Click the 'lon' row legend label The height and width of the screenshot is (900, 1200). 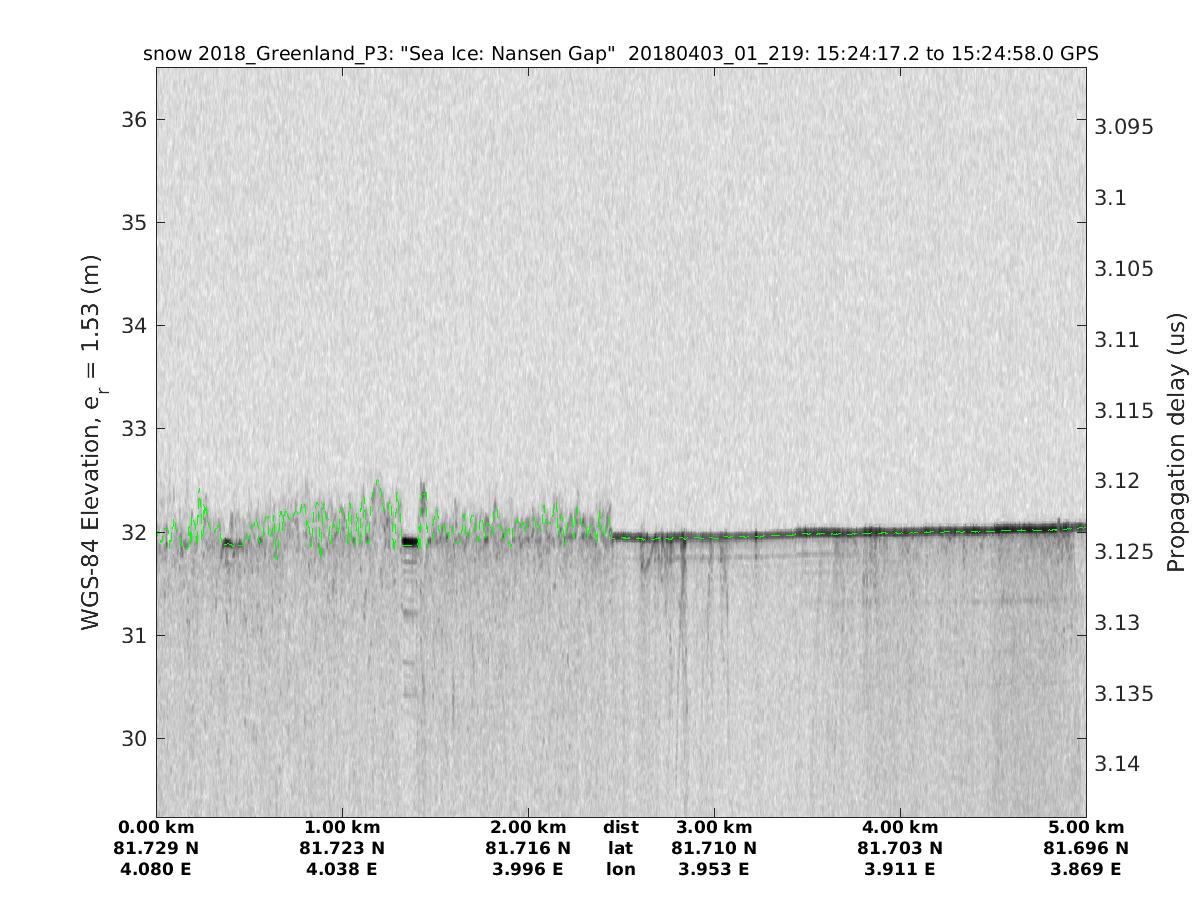pos(620,869)
